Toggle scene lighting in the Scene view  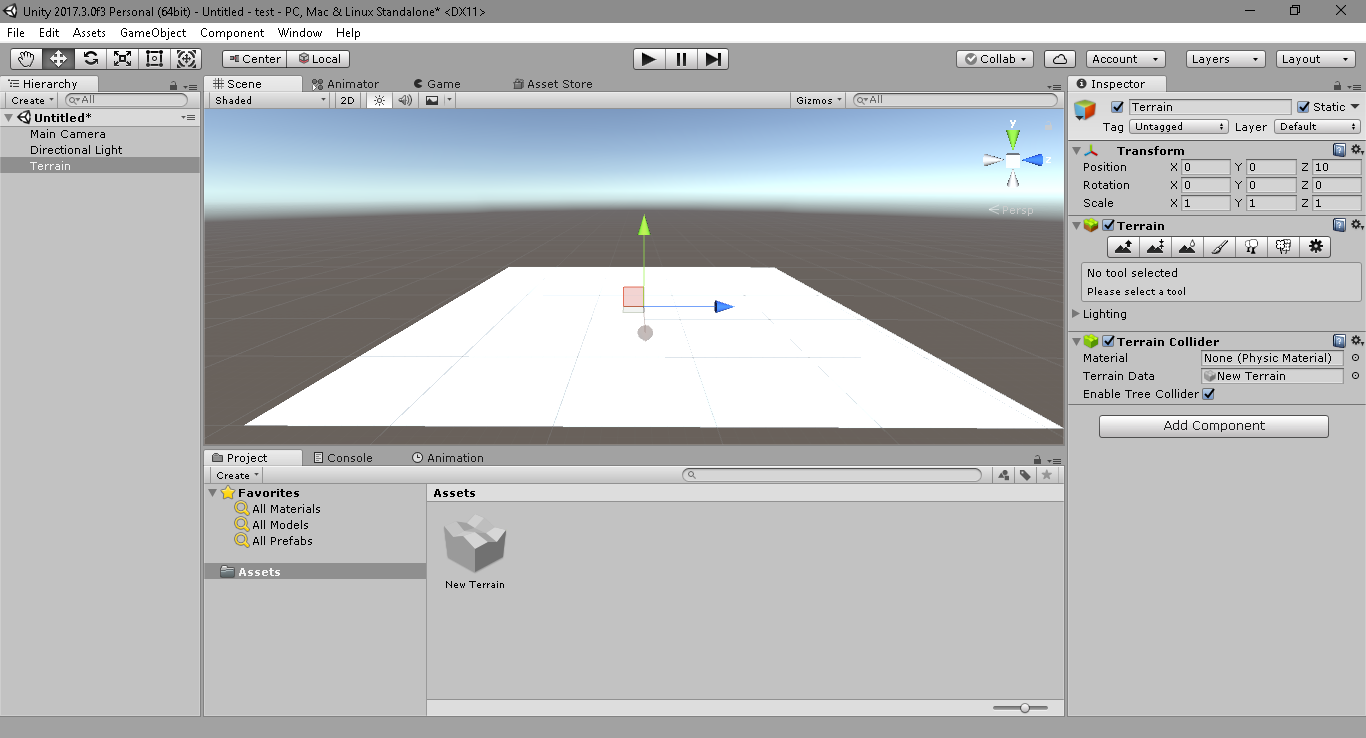pos(377,99)
